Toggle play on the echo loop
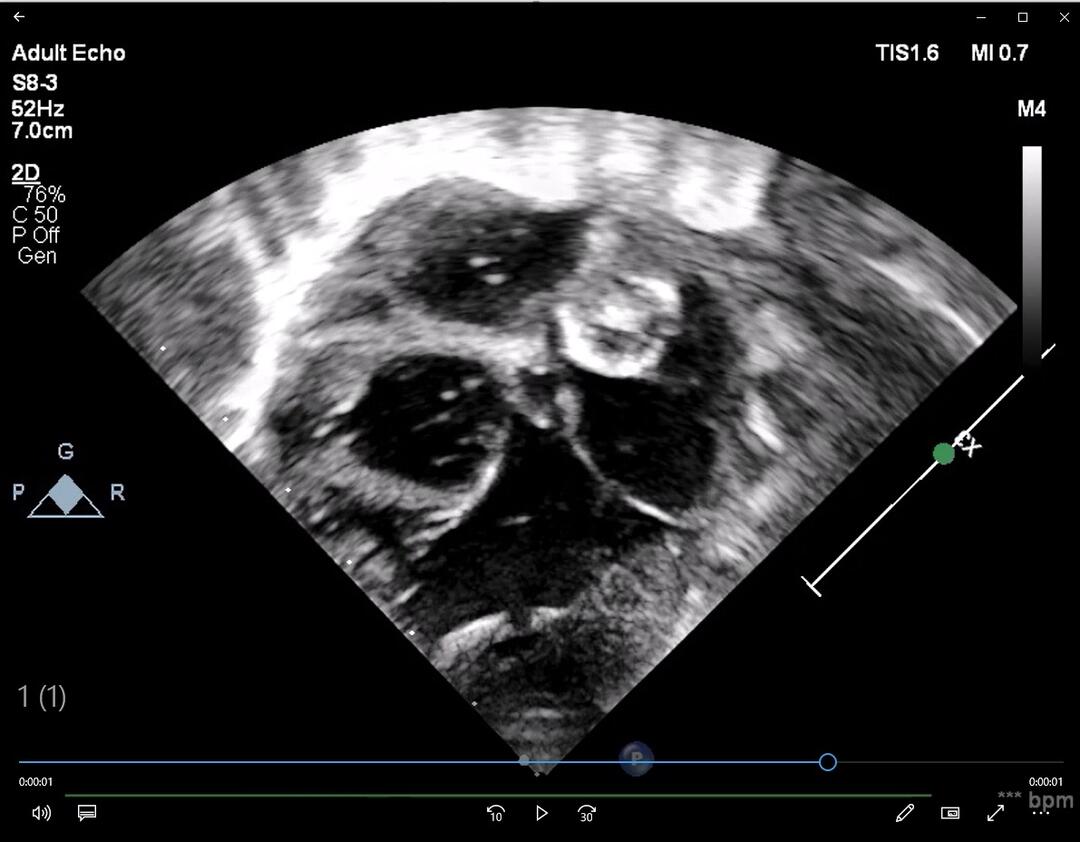The height and width of the screenshot is (842, 1080). pos(541,813)
